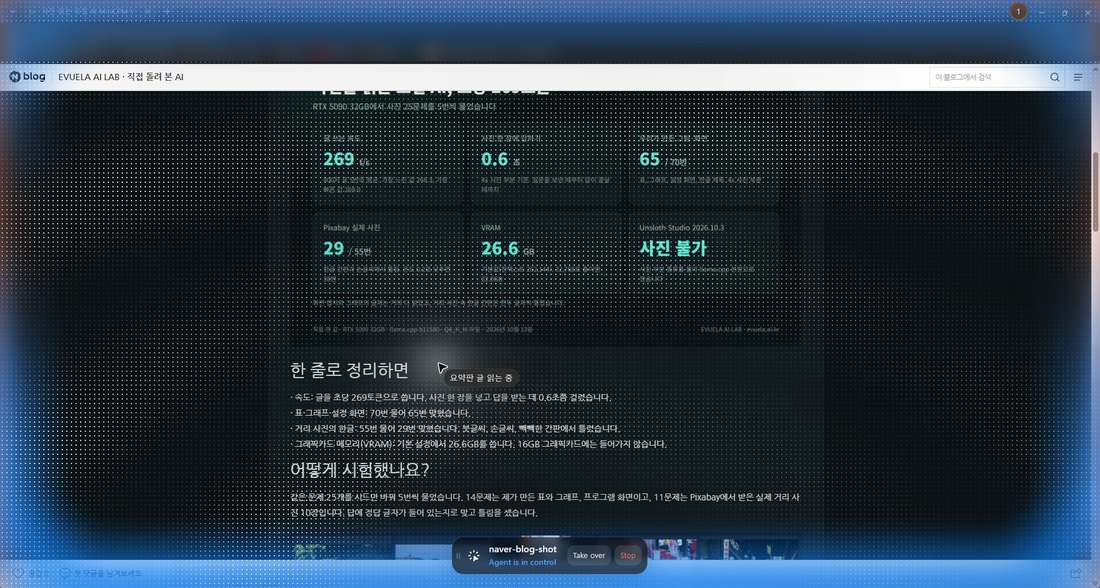Click the 269 speed stat value
Image resolution: width=1100 pixels, height=588 pixels.
[339, 159]
